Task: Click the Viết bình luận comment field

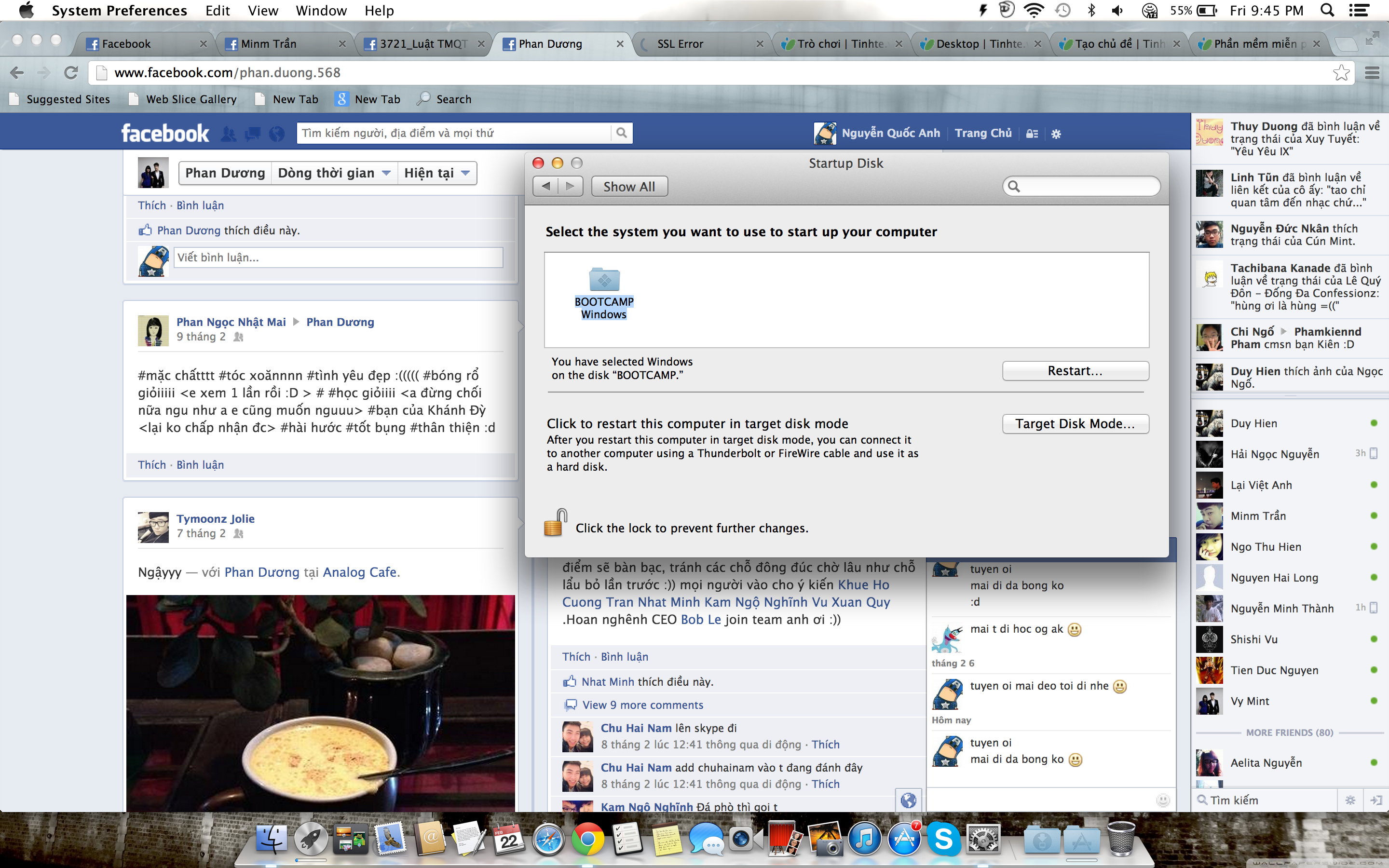Action: 338,258
